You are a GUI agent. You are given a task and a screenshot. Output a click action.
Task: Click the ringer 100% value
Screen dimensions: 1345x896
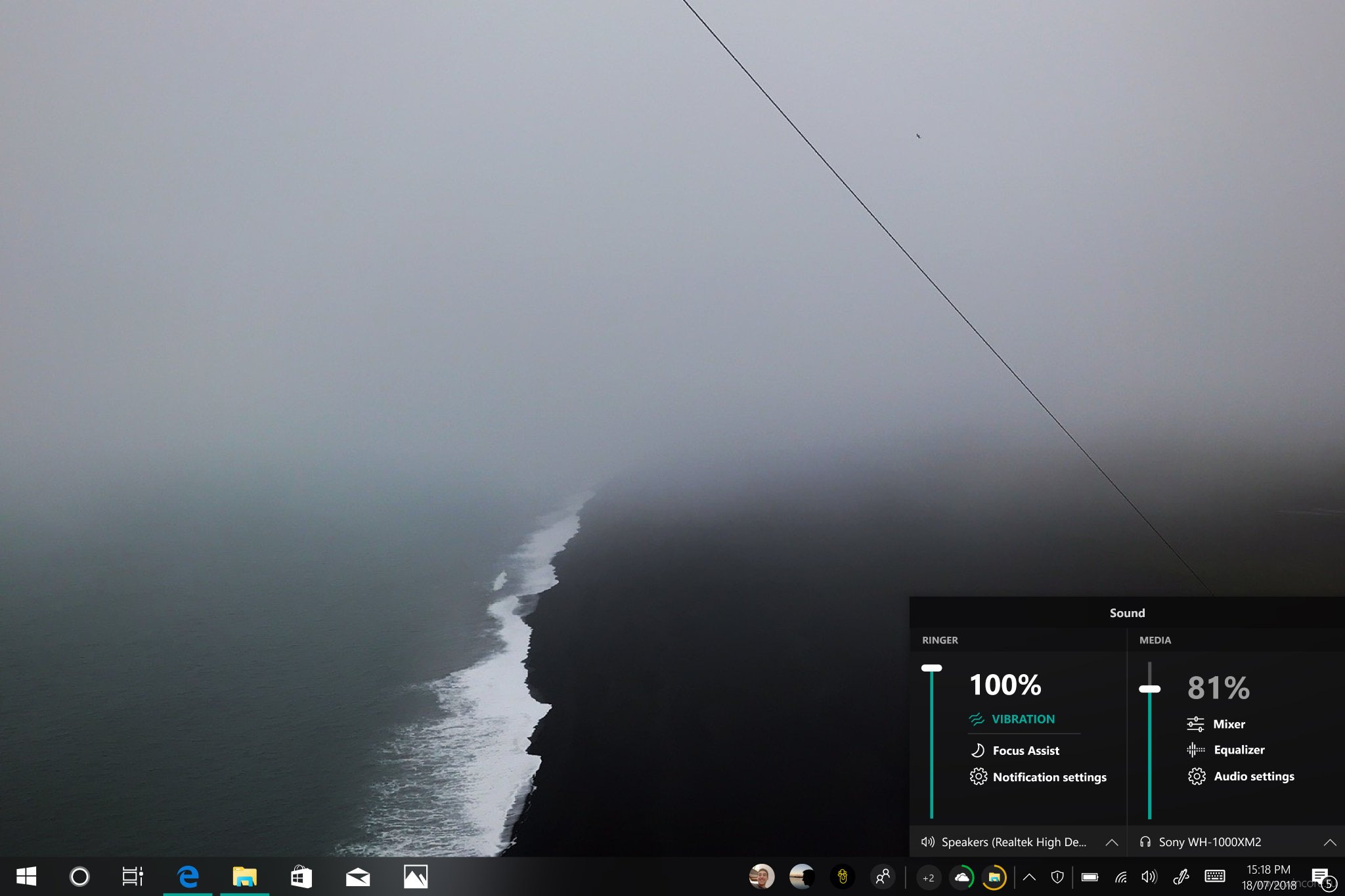tap(1005, 685)
